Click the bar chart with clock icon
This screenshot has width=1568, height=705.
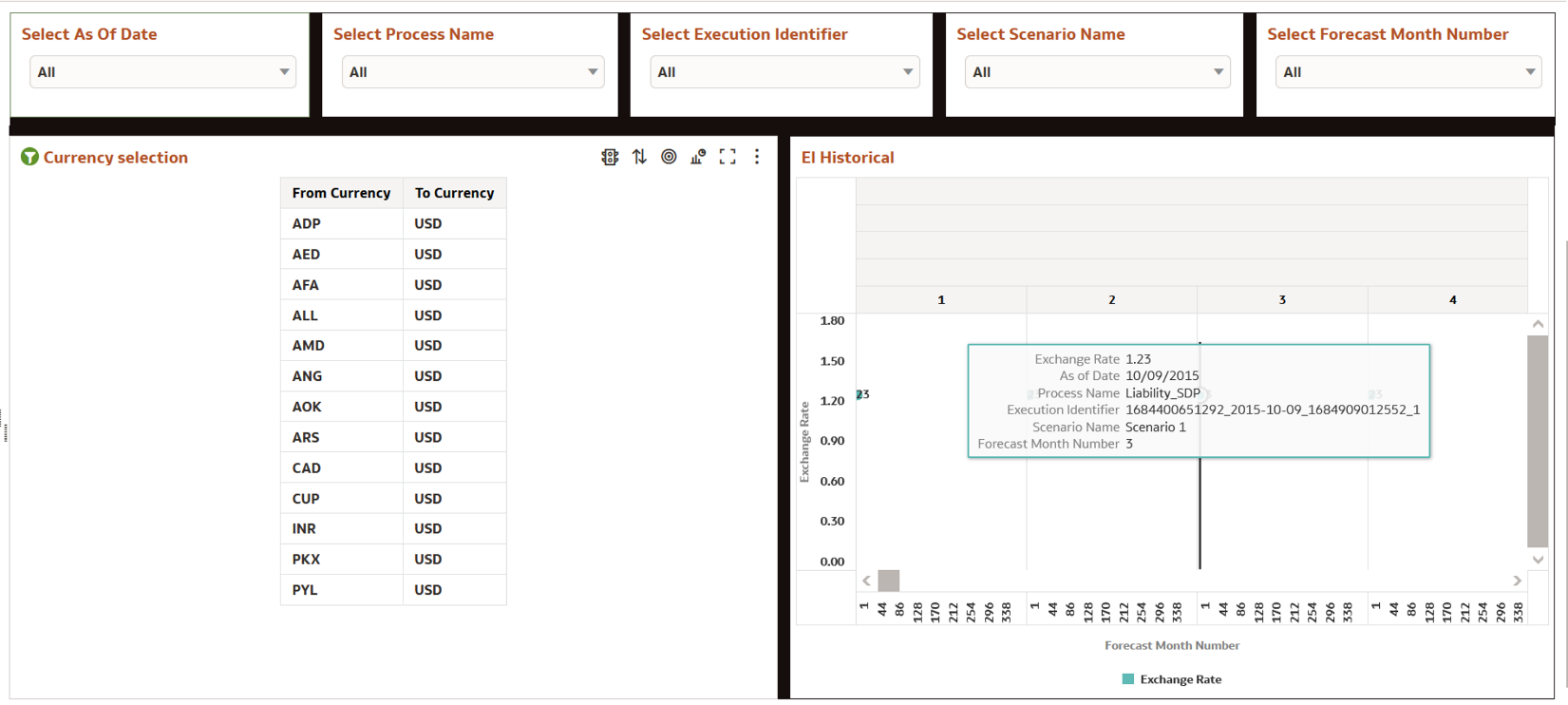click(698, 157)
